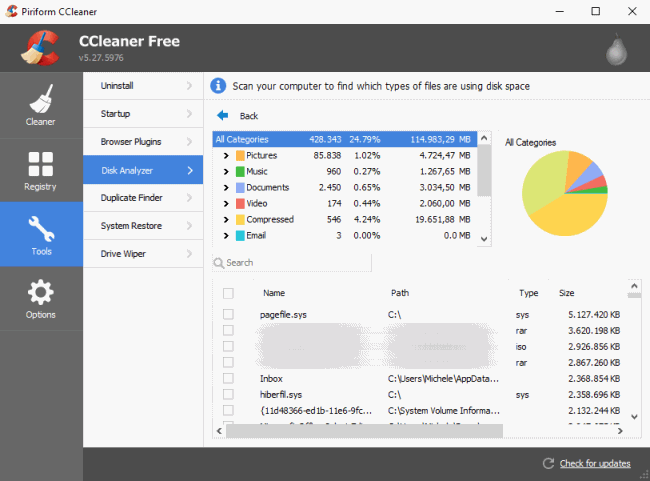Select the hiberfil.sys file name
This screenshot has height=481, width=650.
(281, 395)
